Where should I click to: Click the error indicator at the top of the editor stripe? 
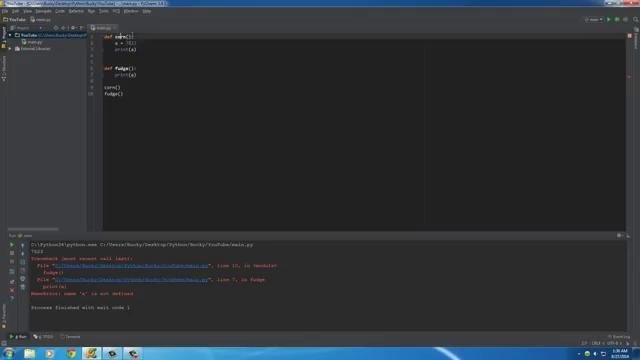click(x=629, y=36)
